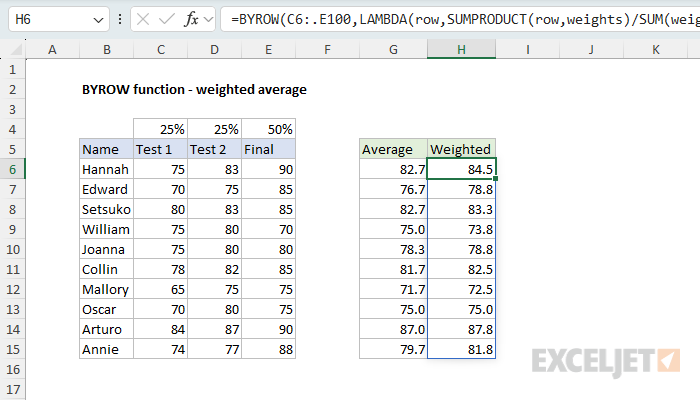700x400 pixels.
Task: Click Annie's Final score 88
Action: click(269, 350)
